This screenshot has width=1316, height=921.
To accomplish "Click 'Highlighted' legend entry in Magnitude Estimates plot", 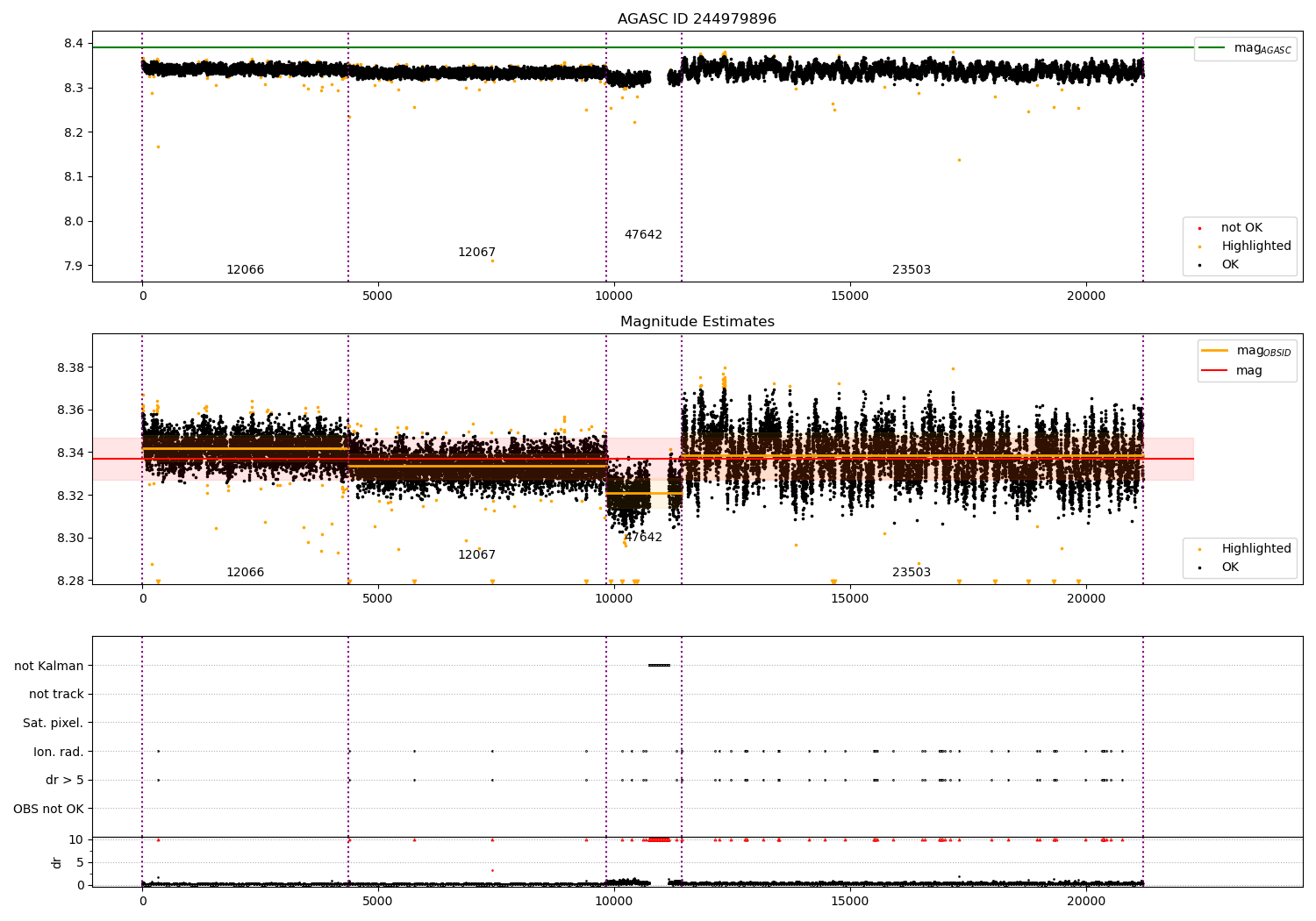I will 1245,549.
